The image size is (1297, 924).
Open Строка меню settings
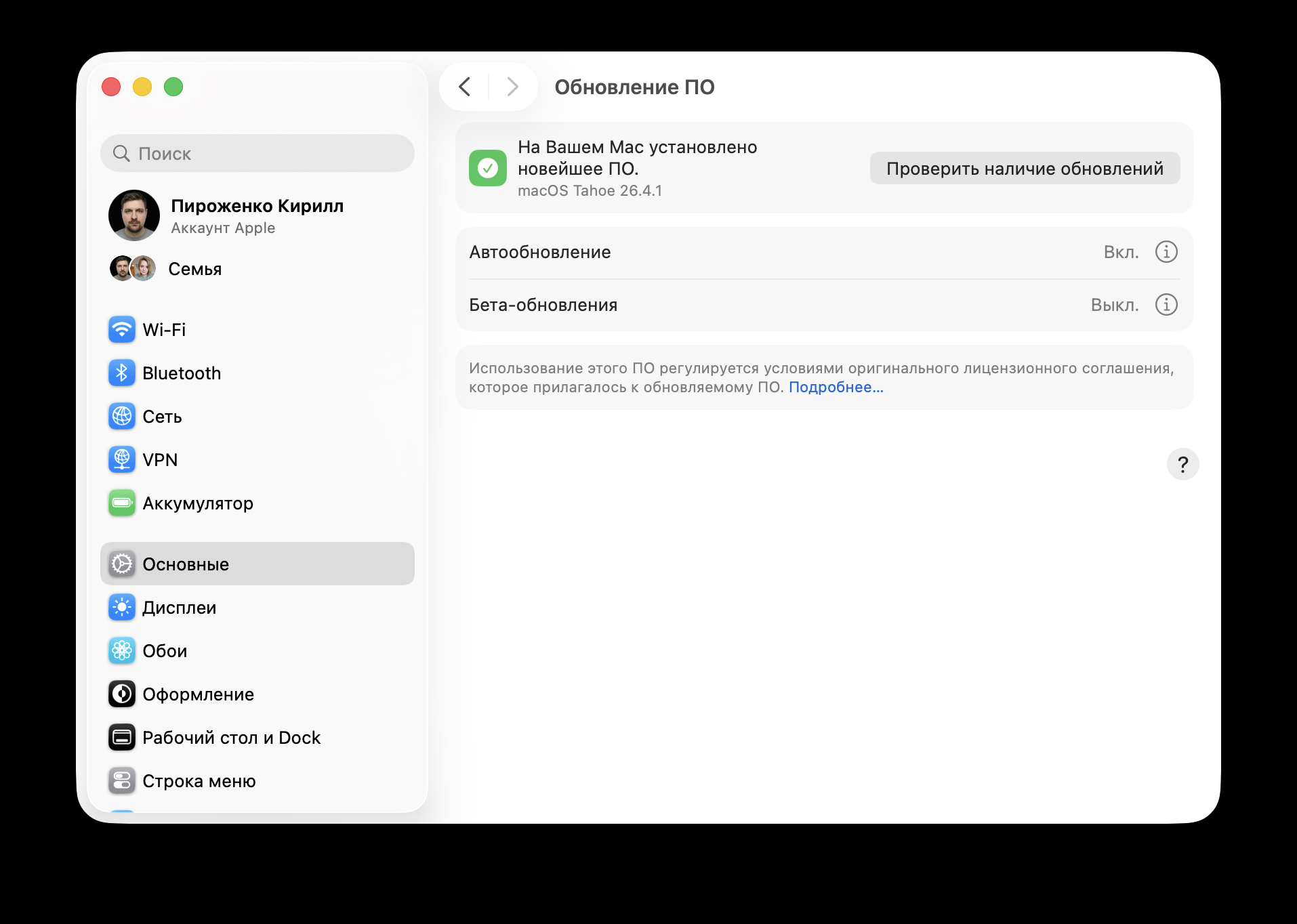pos(199,780)
